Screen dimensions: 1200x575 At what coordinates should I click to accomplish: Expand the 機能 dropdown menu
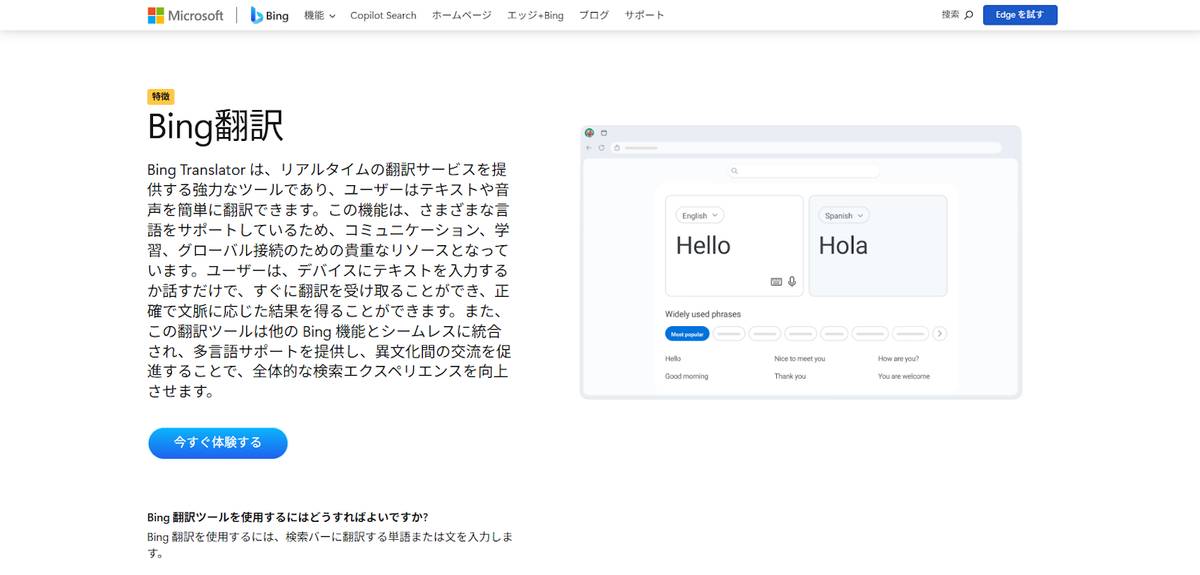pyautogui.click(x=319, y=15)
